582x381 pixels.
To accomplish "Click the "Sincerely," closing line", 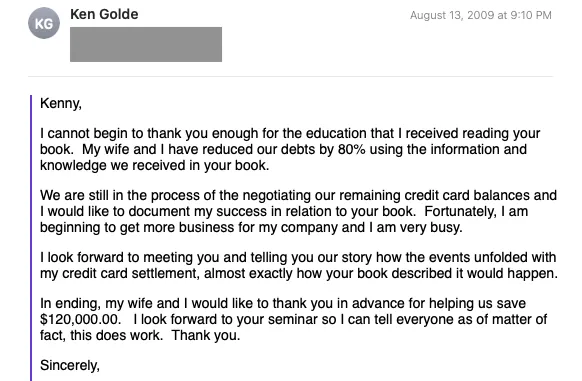I will [70, 365].
